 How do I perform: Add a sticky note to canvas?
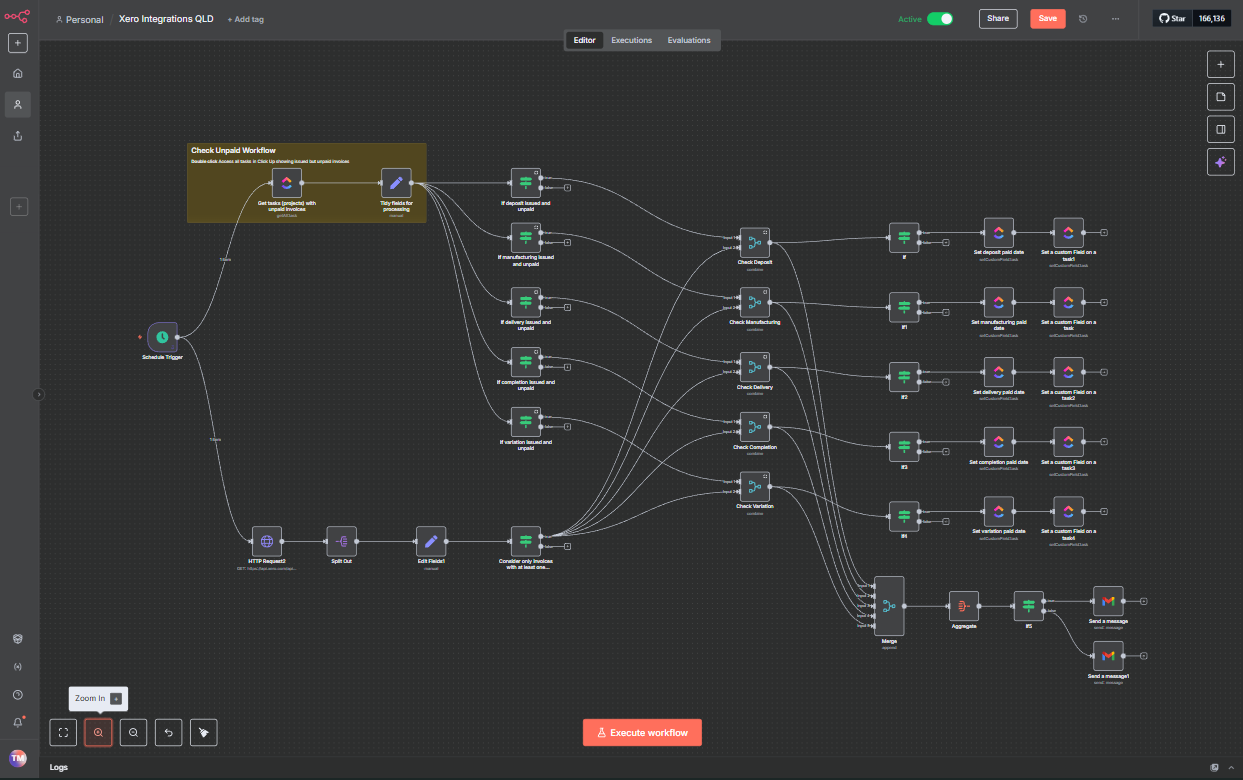pyautogui.click(x=1219, y=97)
